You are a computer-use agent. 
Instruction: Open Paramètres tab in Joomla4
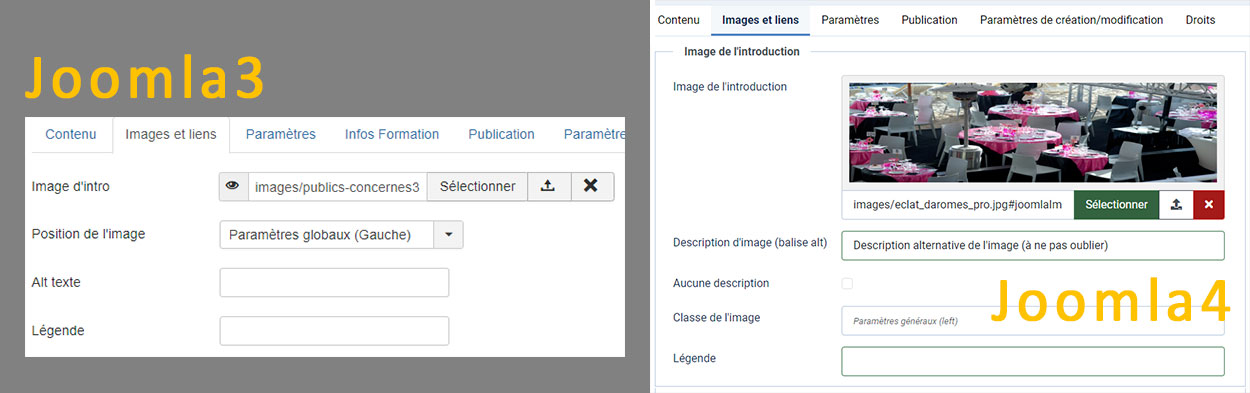(850, 20)
